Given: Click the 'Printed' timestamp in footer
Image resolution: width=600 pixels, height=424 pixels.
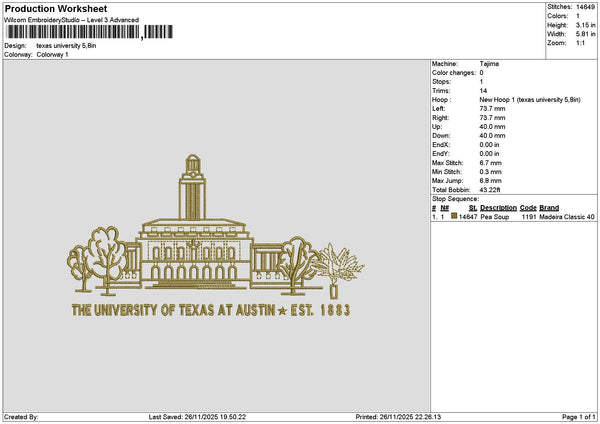Looking at the screenshot, I should pos(398,417).
